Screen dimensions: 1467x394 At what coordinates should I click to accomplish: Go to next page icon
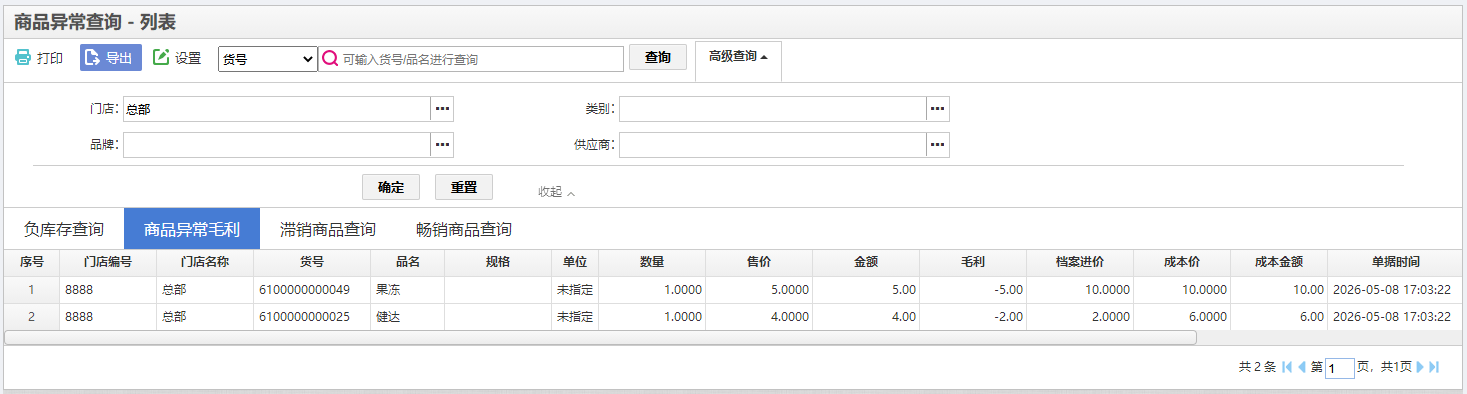click(x=1420, y=367)
